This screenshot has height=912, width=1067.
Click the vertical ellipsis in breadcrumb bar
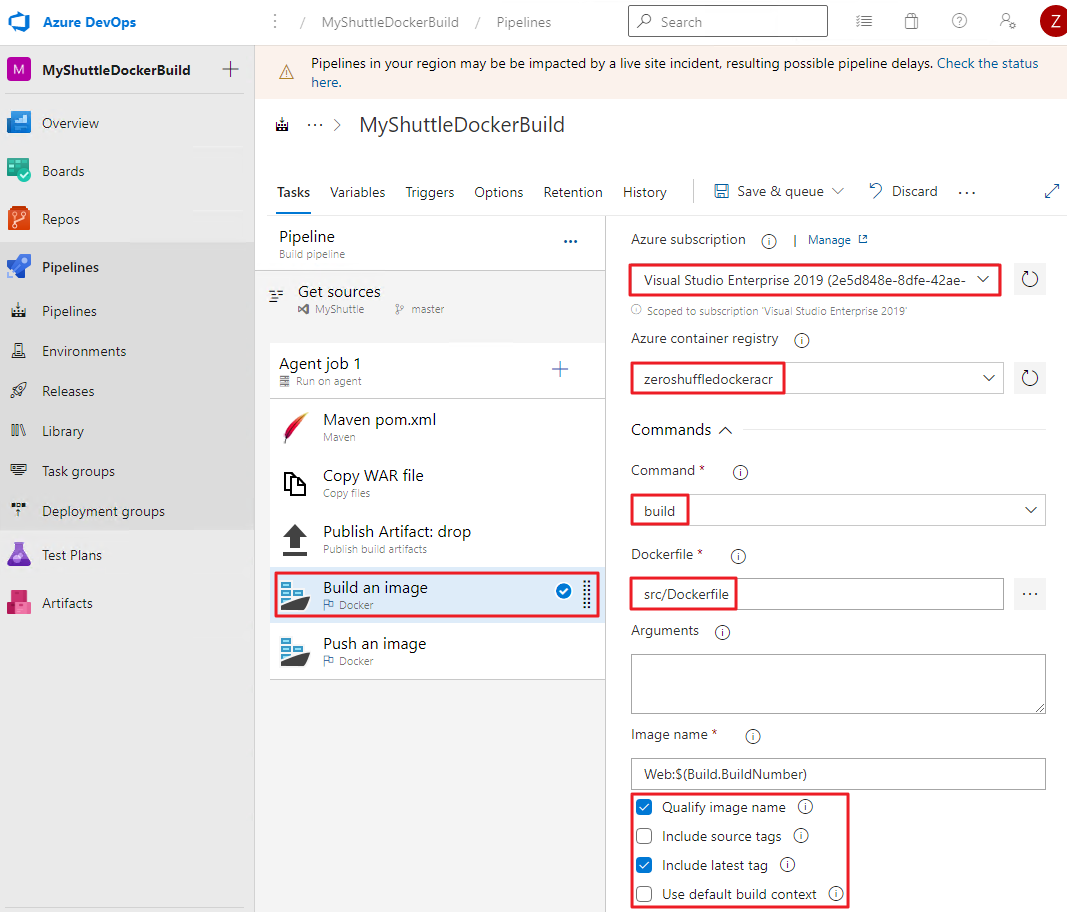click(x=275, y=22)
